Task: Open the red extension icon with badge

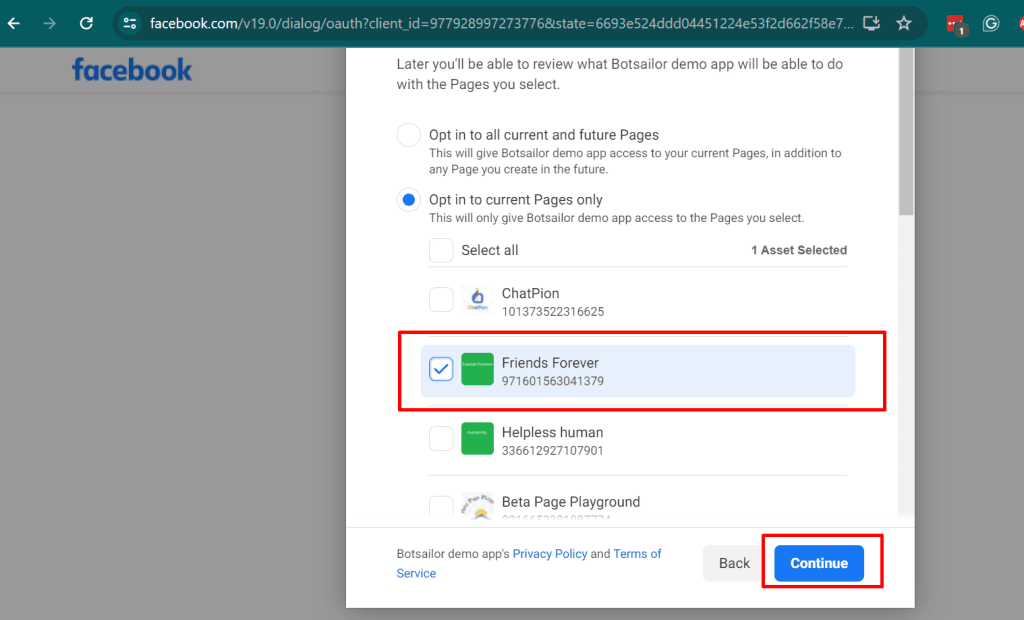Action: [x=956, y=24]
